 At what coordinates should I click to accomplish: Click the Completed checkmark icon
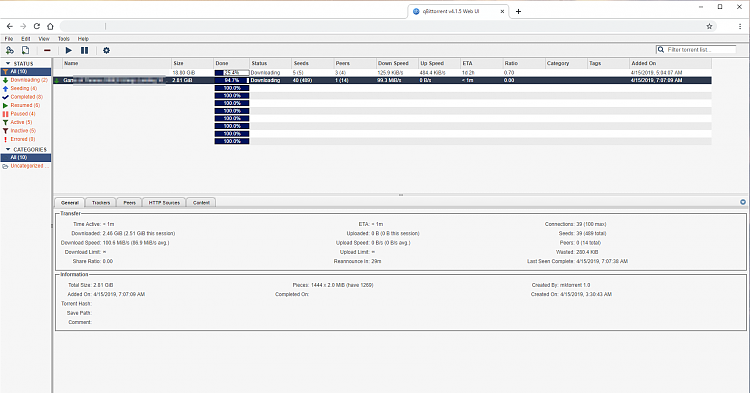(x=6, y=97)
